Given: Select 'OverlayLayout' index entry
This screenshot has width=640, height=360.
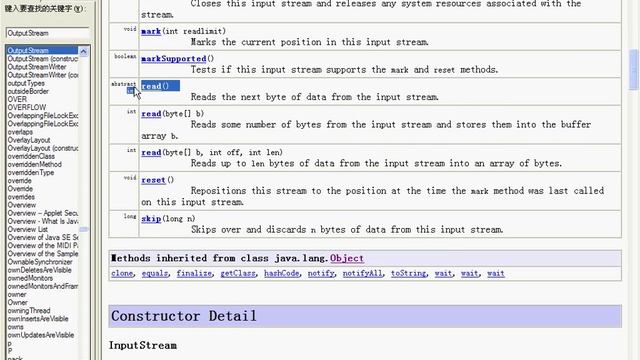Looking at the screenshot, I should [29, 140].
